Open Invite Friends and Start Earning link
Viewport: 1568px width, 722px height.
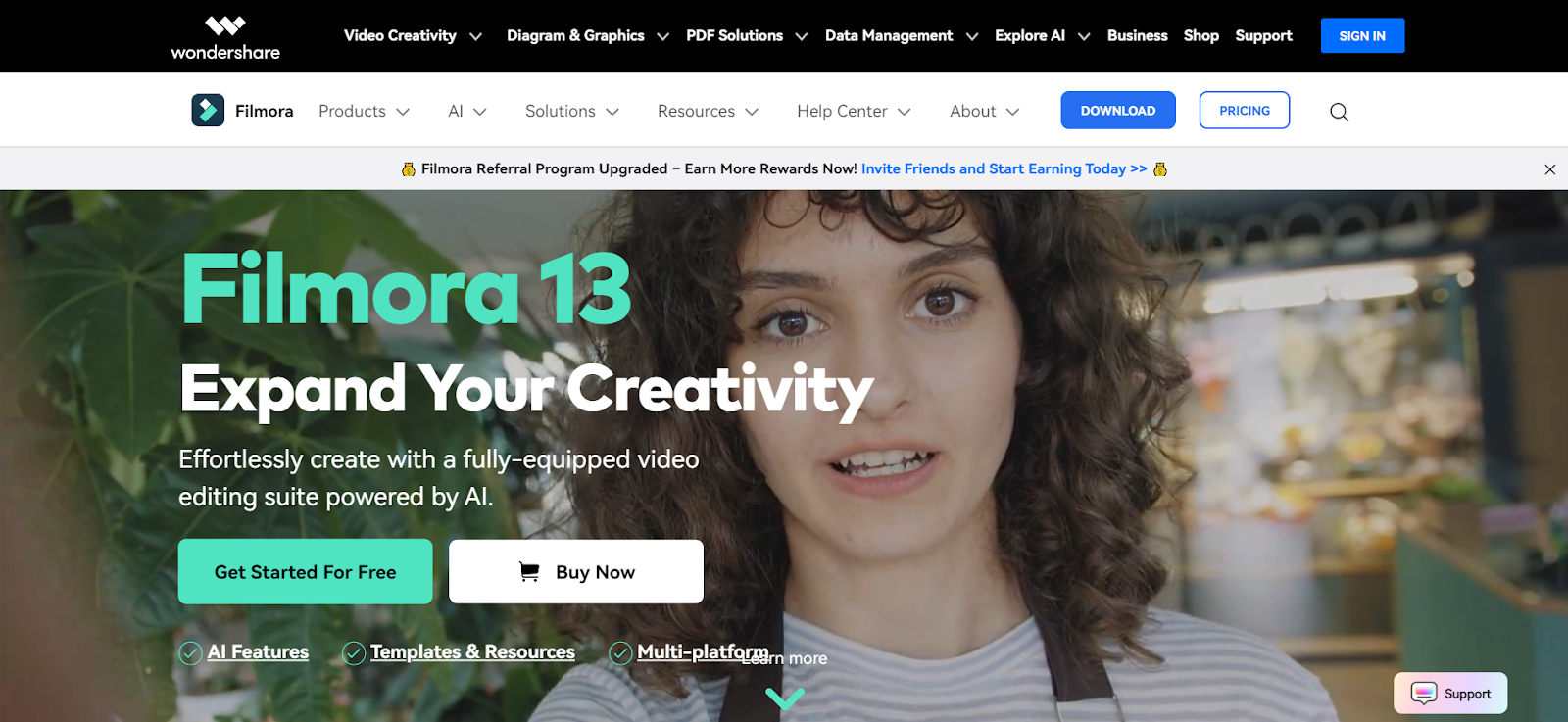point(1004,168)
